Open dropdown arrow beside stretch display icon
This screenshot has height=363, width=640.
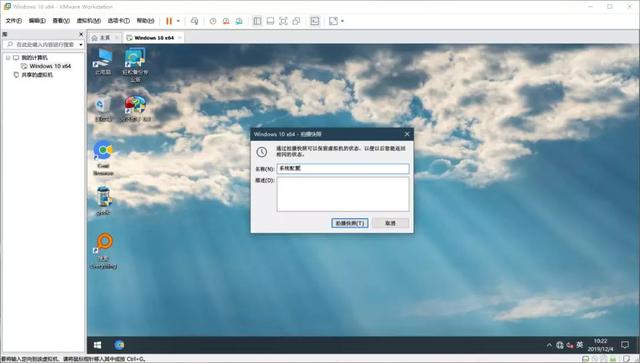(x=342, y=21)
